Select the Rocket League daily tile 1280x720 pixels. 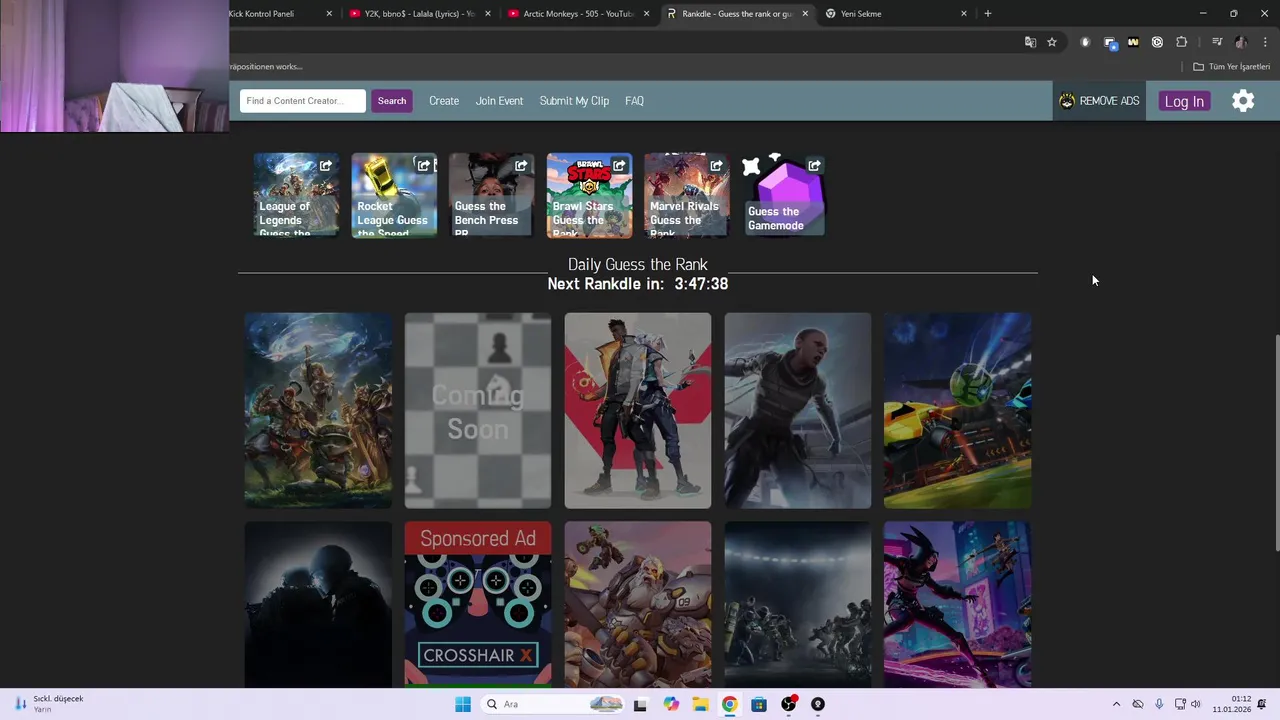(x=958, y=410)
